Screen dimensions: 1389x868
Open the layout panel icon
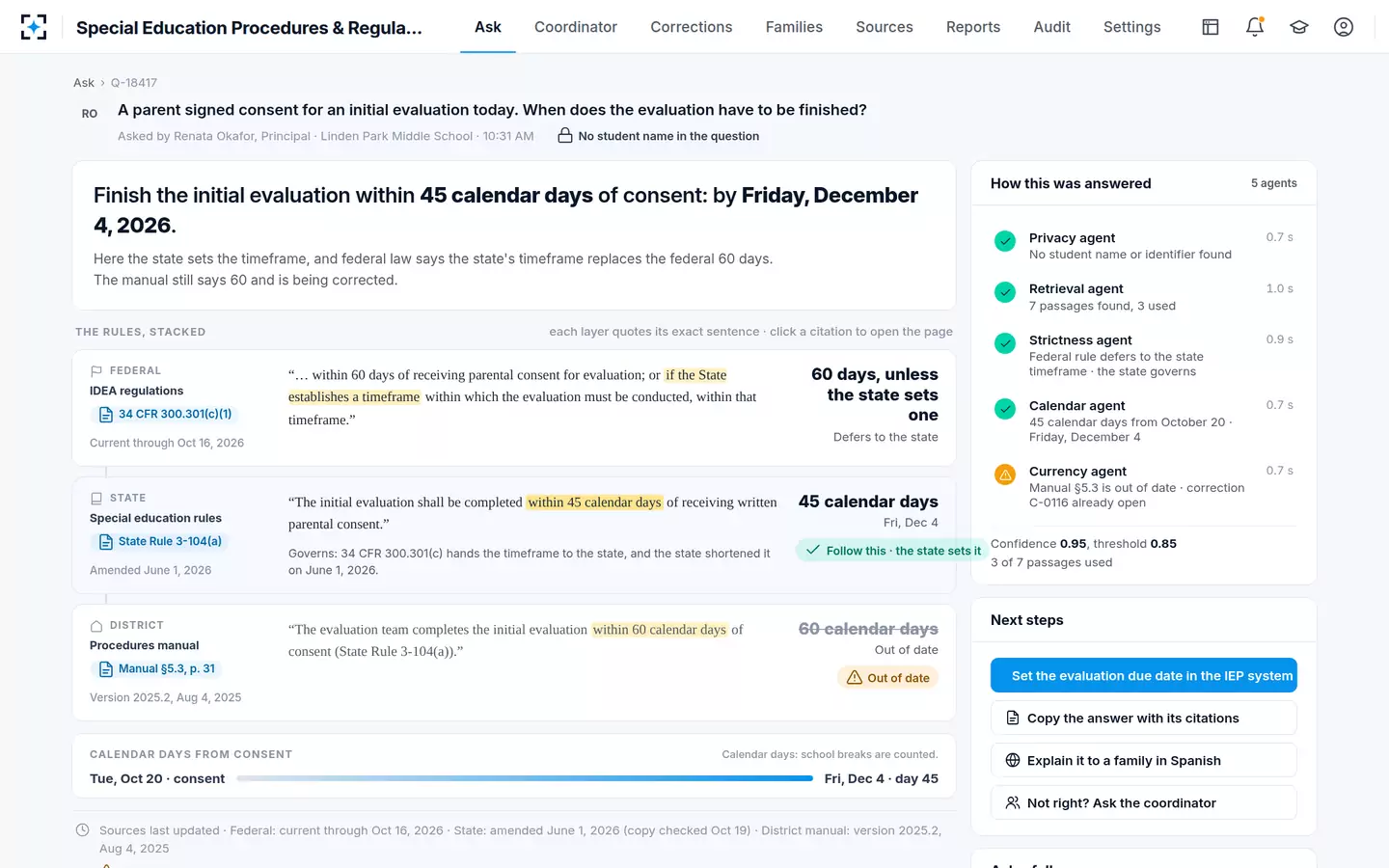1211,27
